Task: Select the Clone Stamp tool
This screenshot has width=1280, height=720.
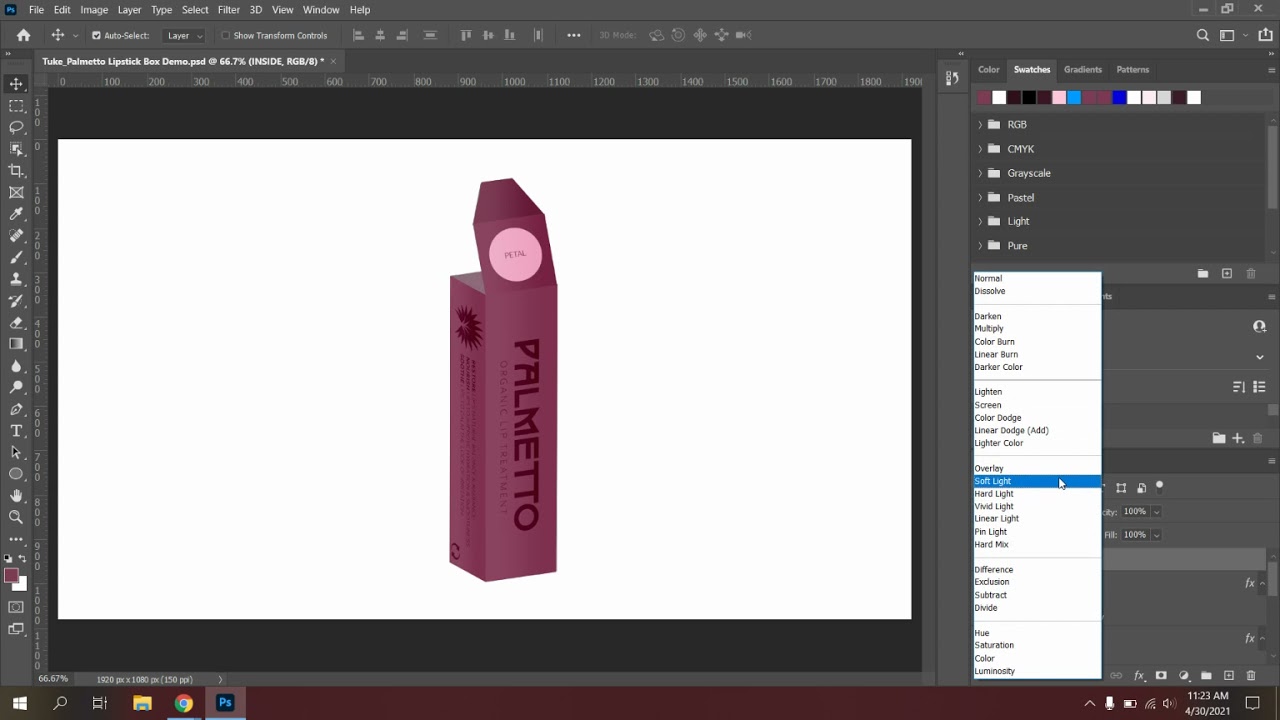Action: (x=16, y=279)
